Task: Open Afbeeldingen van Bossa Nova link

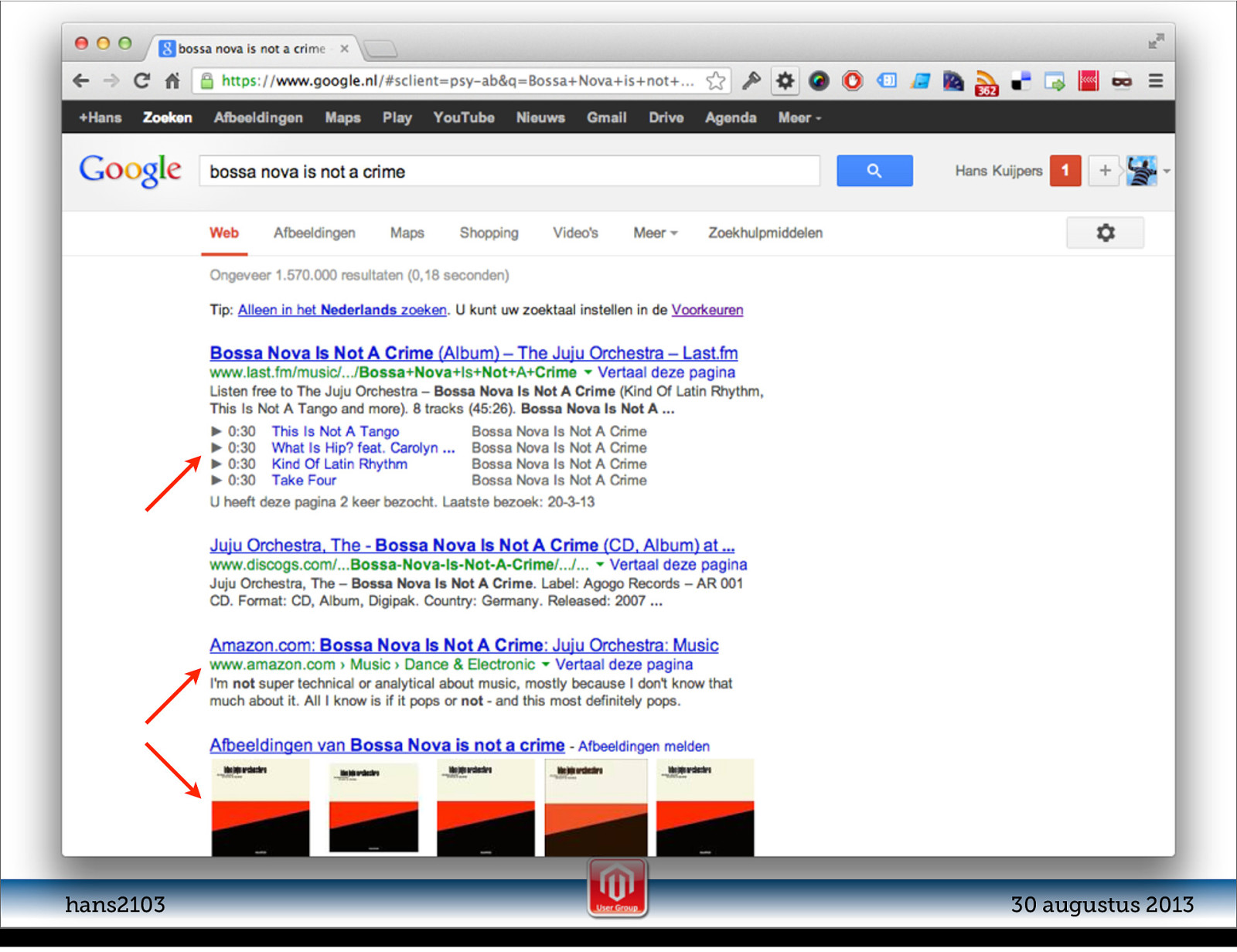Action: [x=387, y=745]
